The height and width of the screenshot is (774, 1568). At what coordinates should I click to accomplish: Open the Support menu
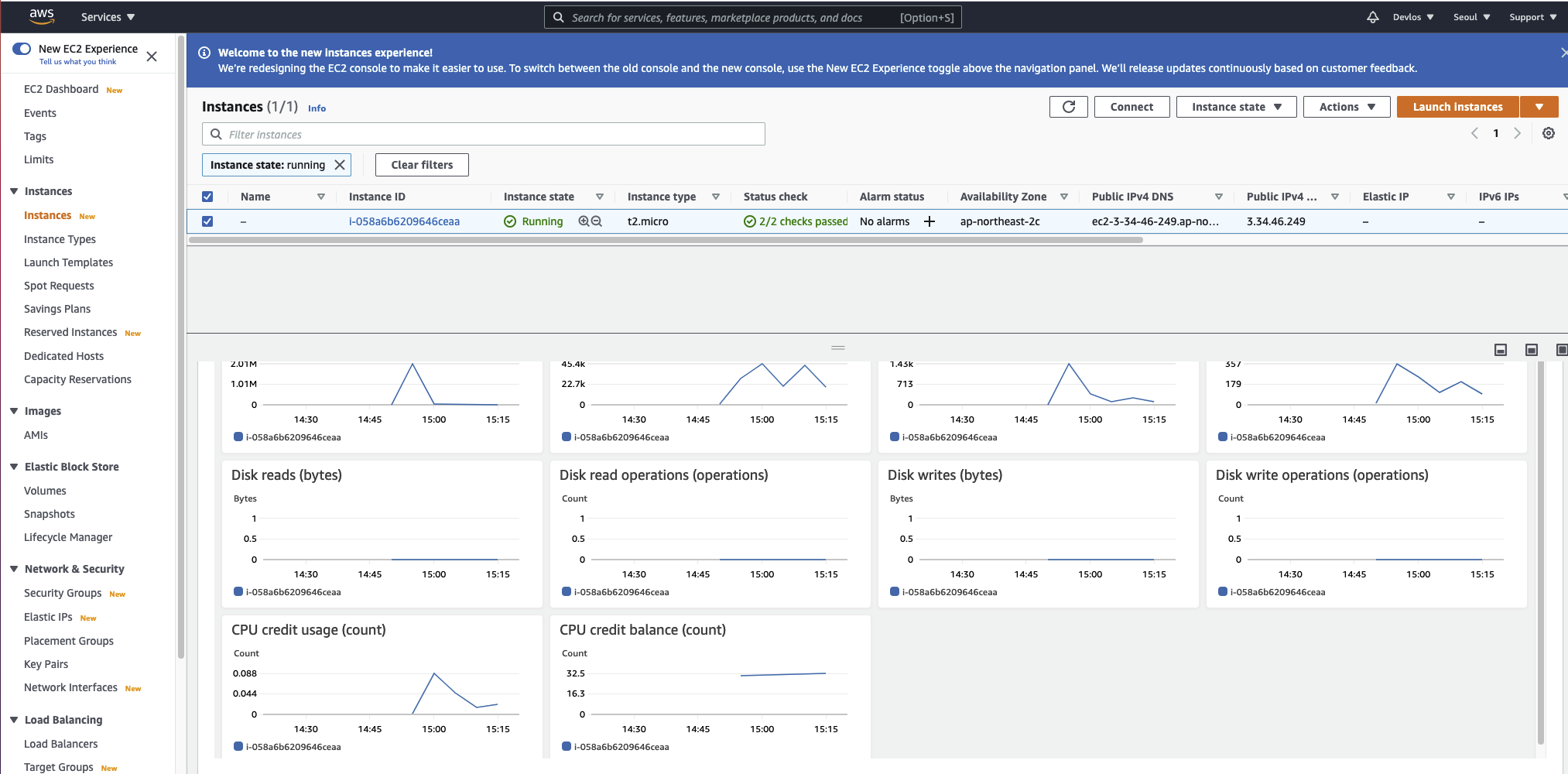[1533, 17]
